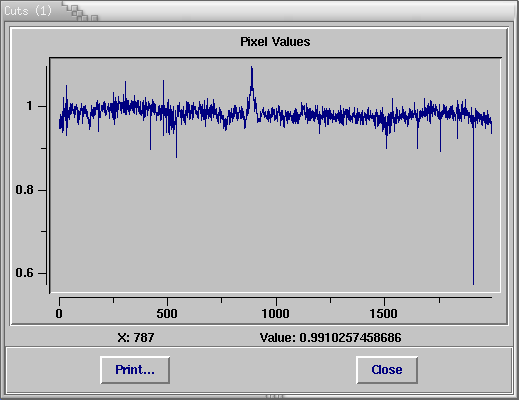Click the checkered grip icon in title bar
The image size is (519, 400).
[81, 13]
